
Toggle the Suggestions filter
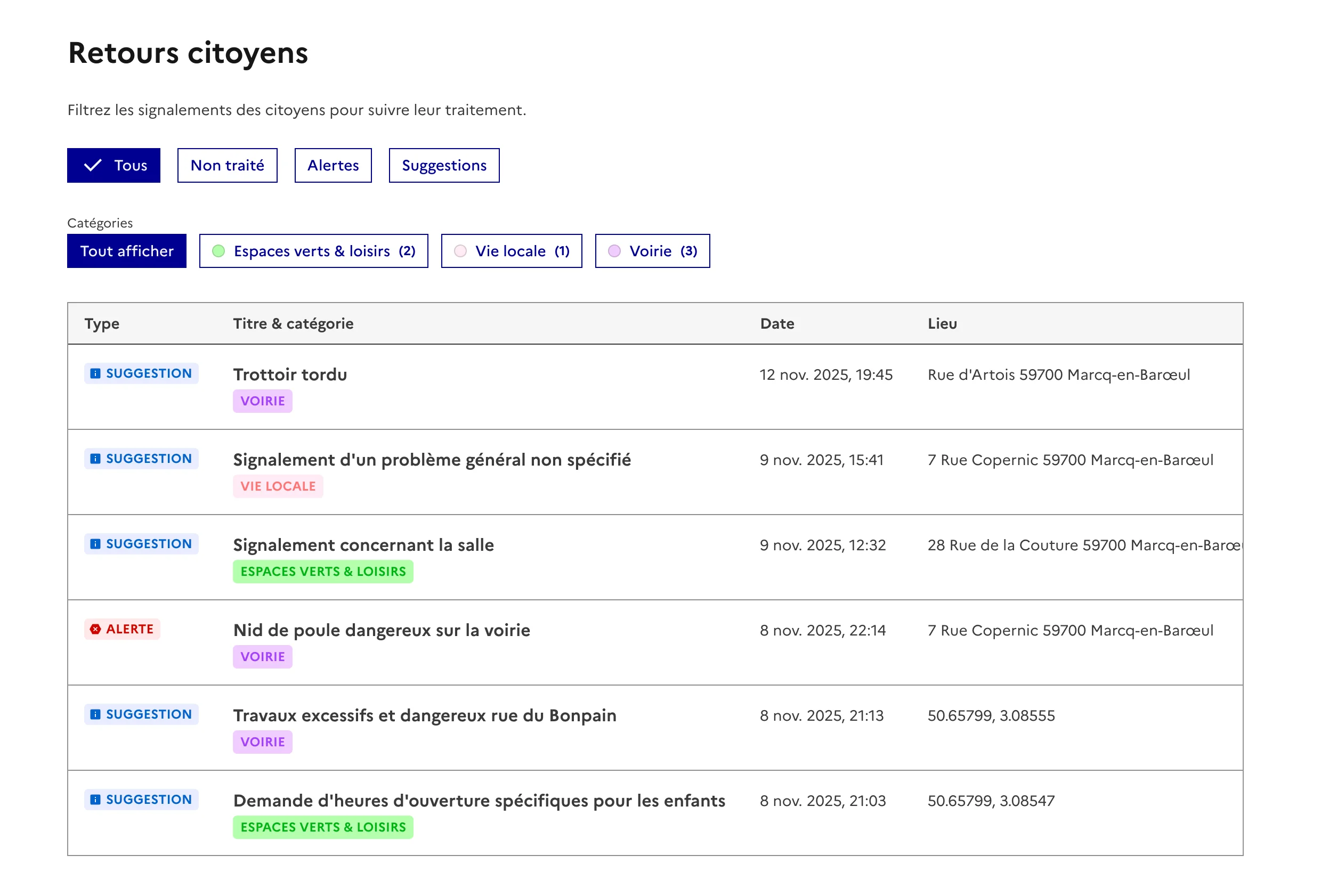[443, 166]
